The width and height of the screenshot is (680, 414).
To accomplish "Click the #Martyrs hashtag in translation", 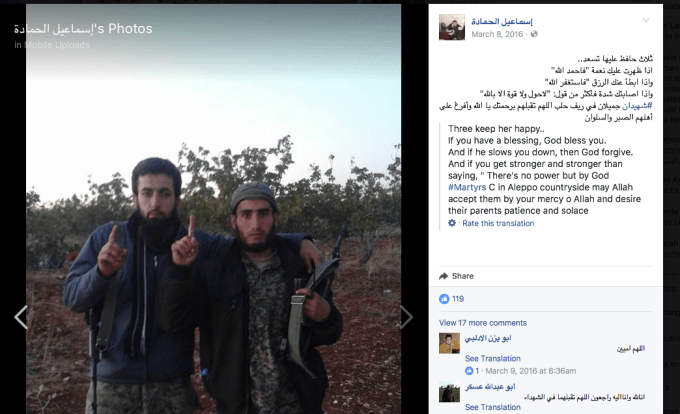I will [467, 187].
